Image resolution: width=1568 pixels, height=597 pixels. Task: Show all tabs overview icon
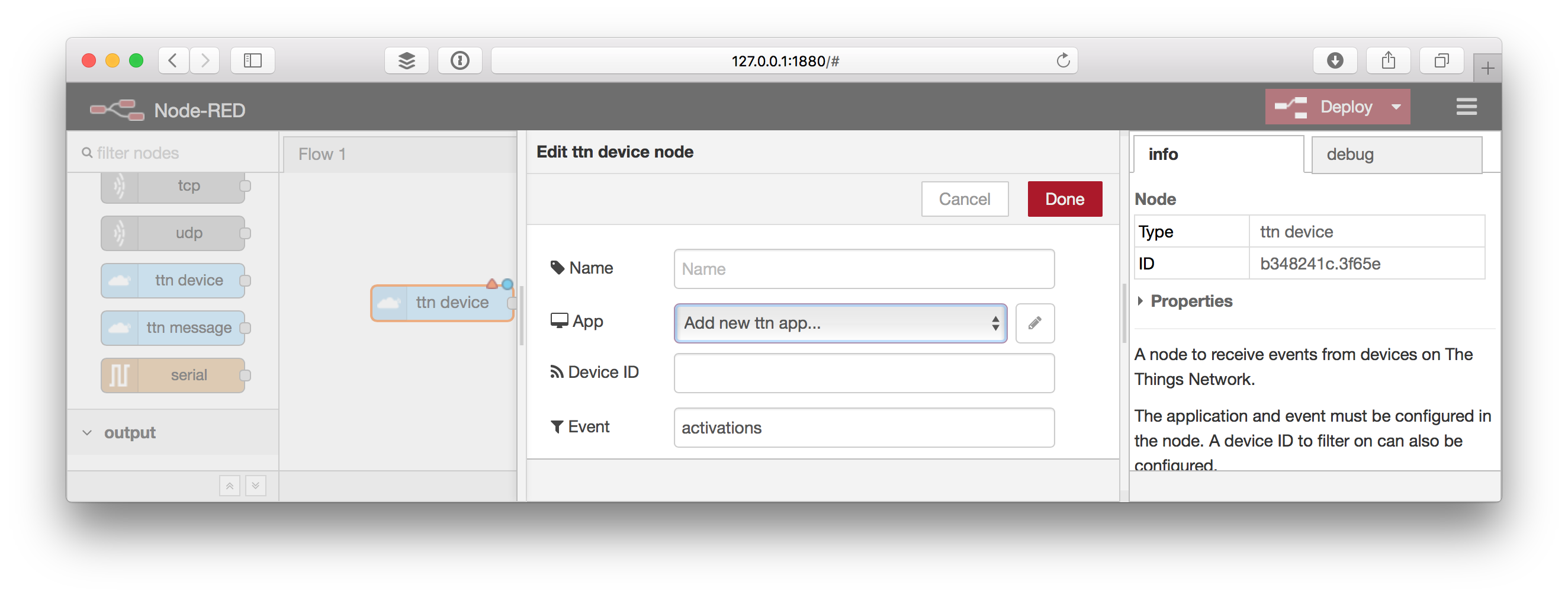coord(1441,60)
